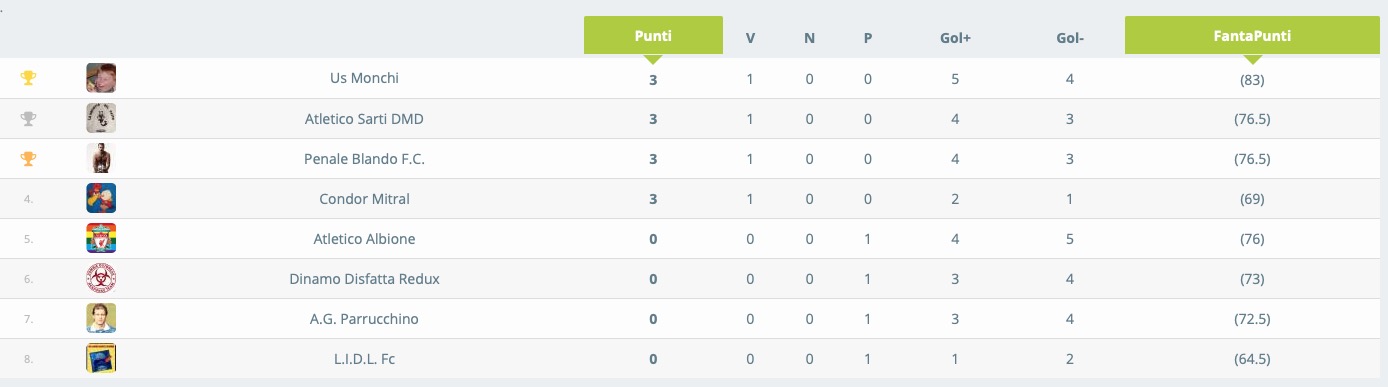Open the Us Monchi team name link

click(x=364, y=78)
